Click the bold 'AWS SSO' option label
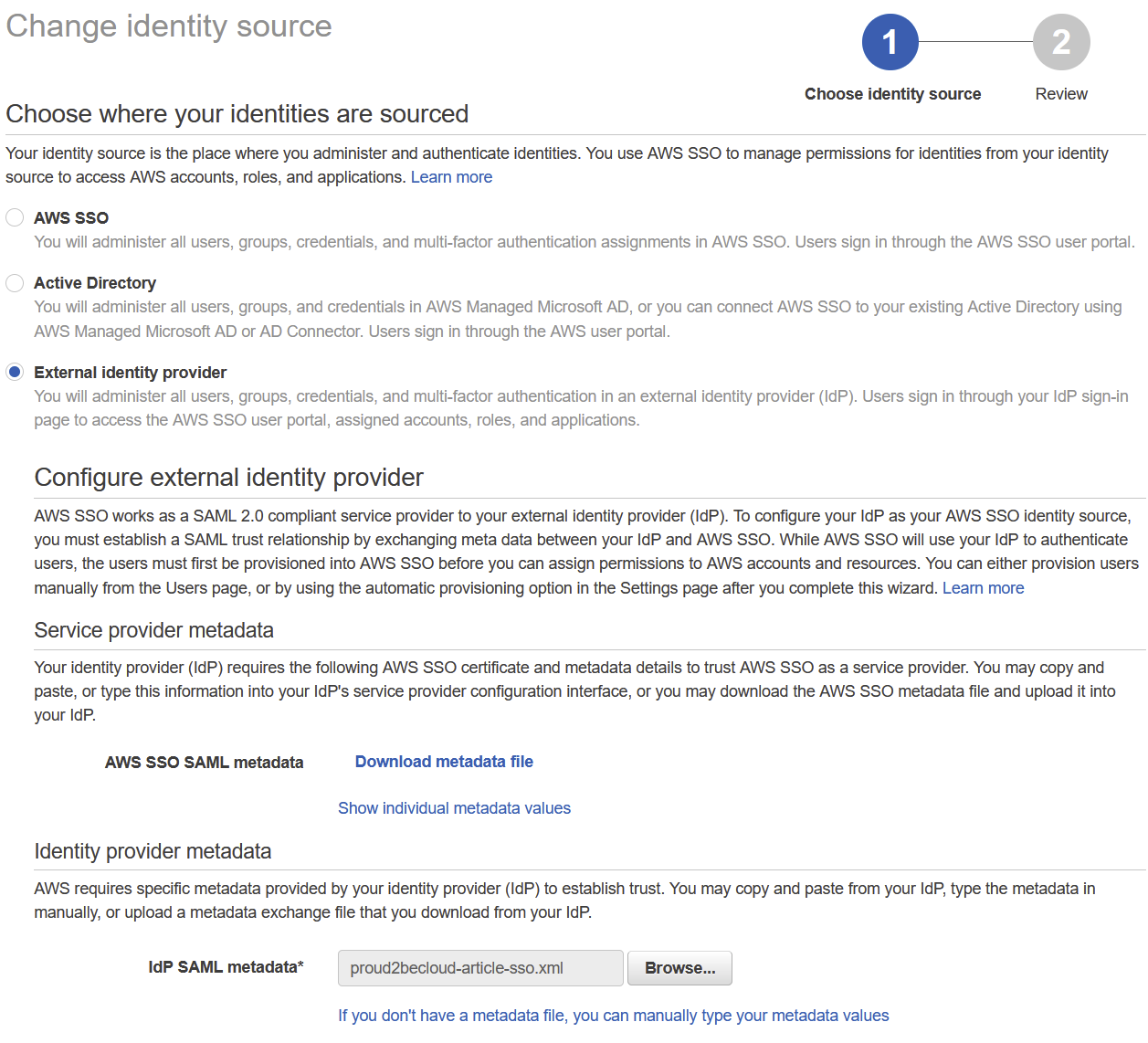Image resolution: width=1148 pixels, height=1043 pixels. (x=71, y=218)
